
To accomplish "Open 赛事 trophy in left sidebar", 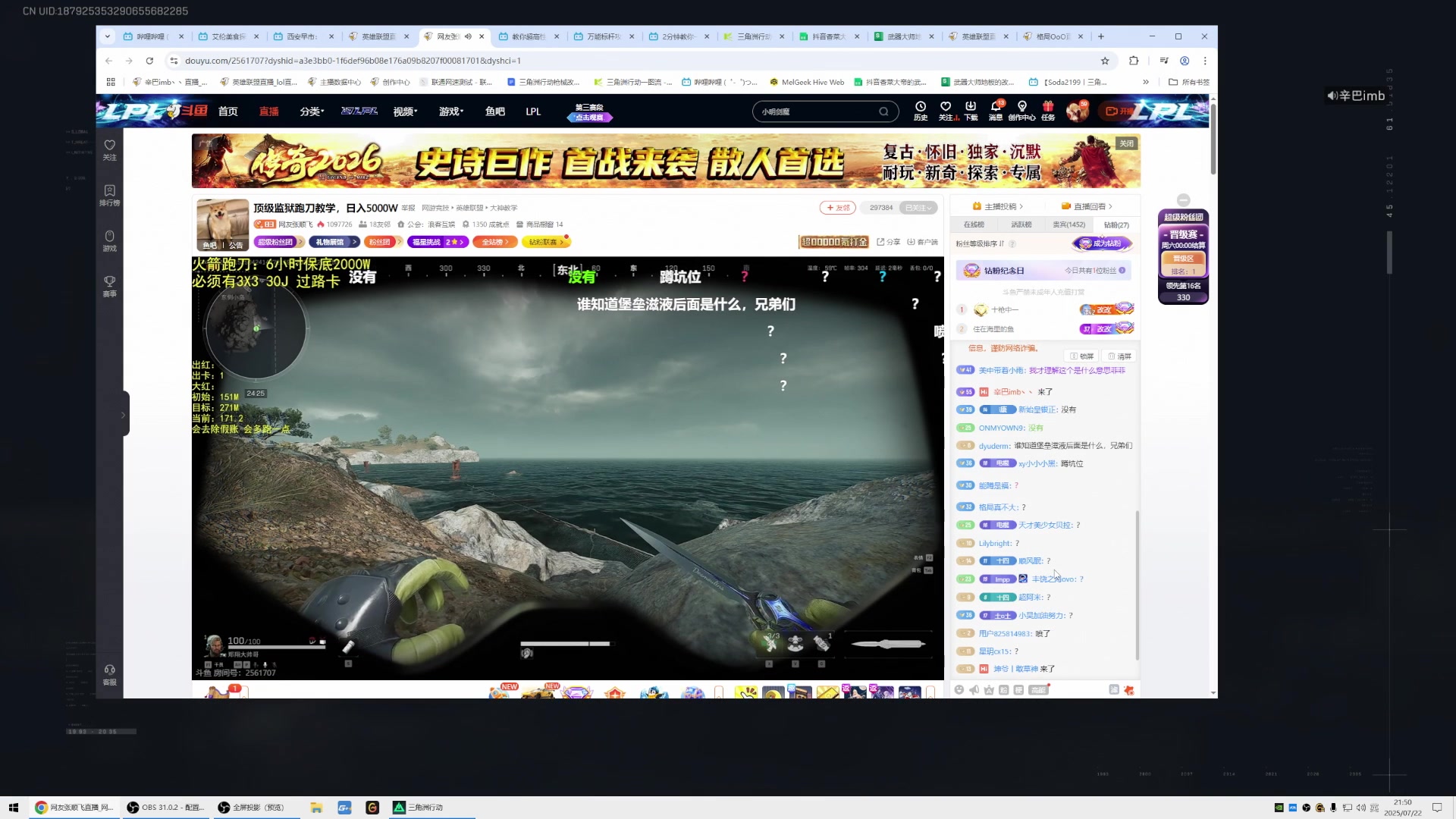I will click(x=110, y=286).
